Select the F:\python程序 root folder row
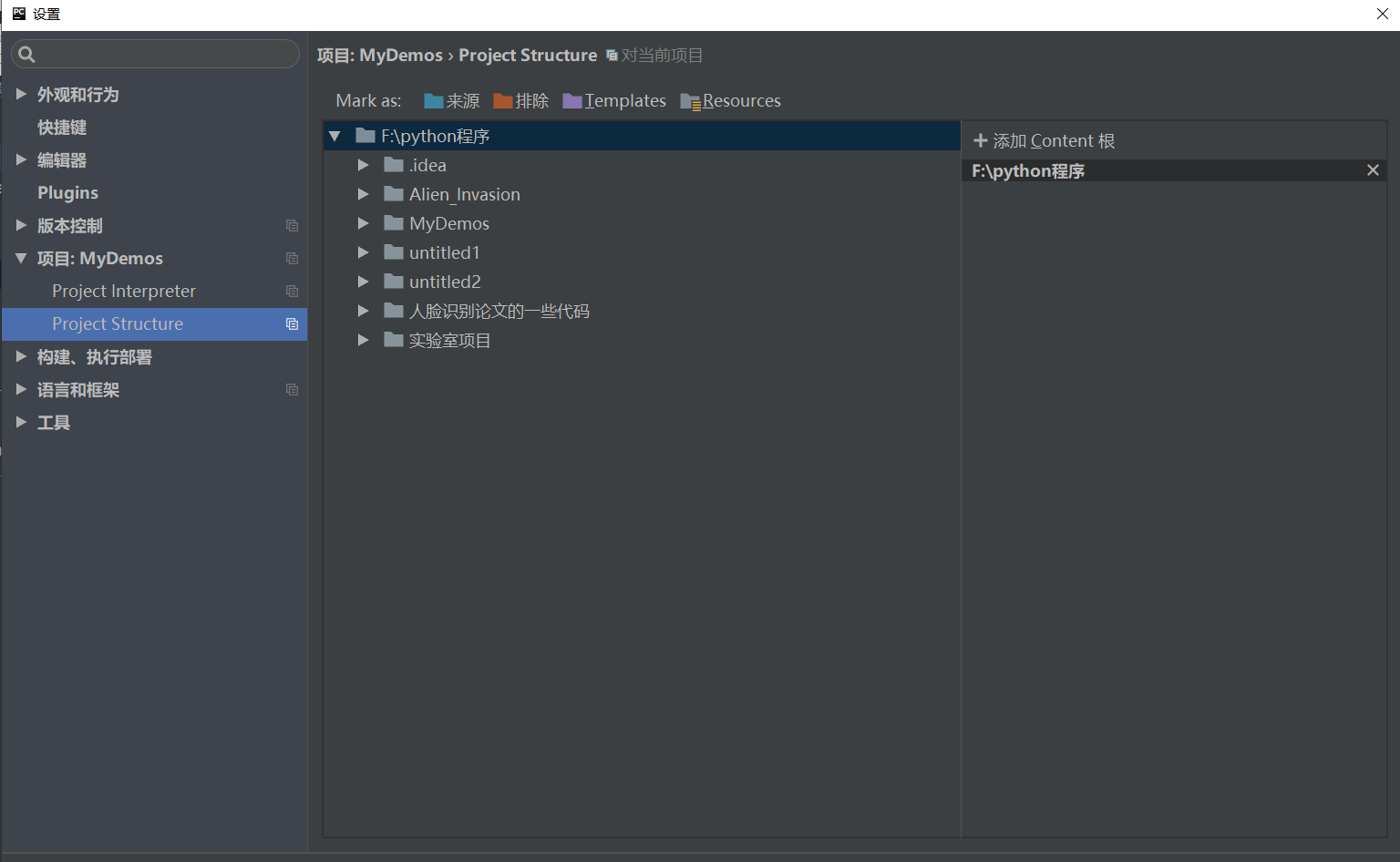 pyautogui.click(x=642, y=136)
